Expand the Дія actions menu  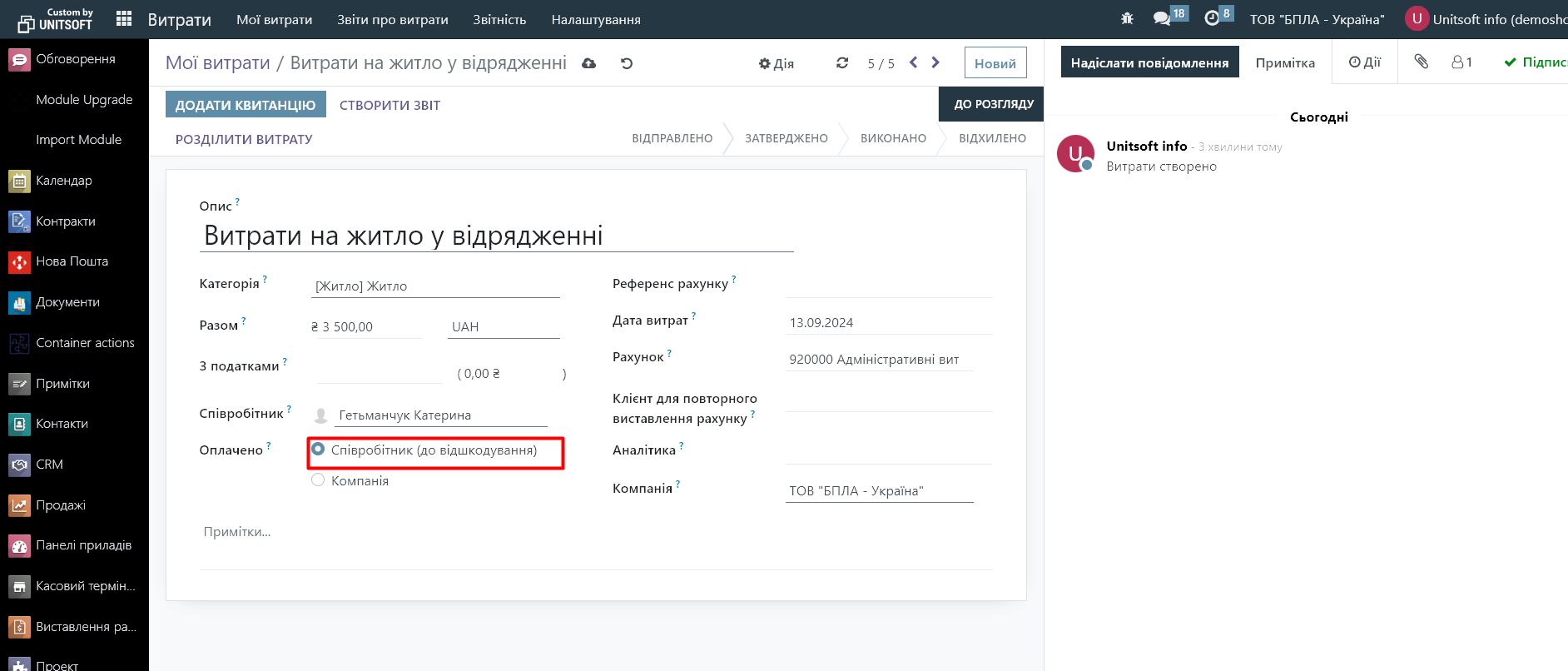(777, 63)
